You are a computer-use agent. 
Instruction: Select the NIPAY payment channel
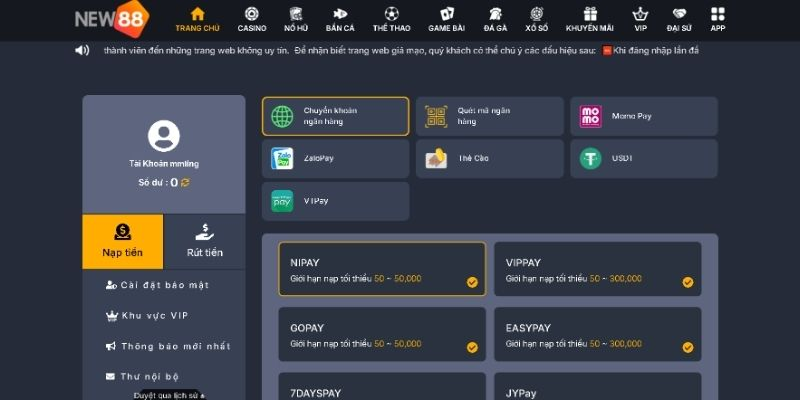[382, 269]
